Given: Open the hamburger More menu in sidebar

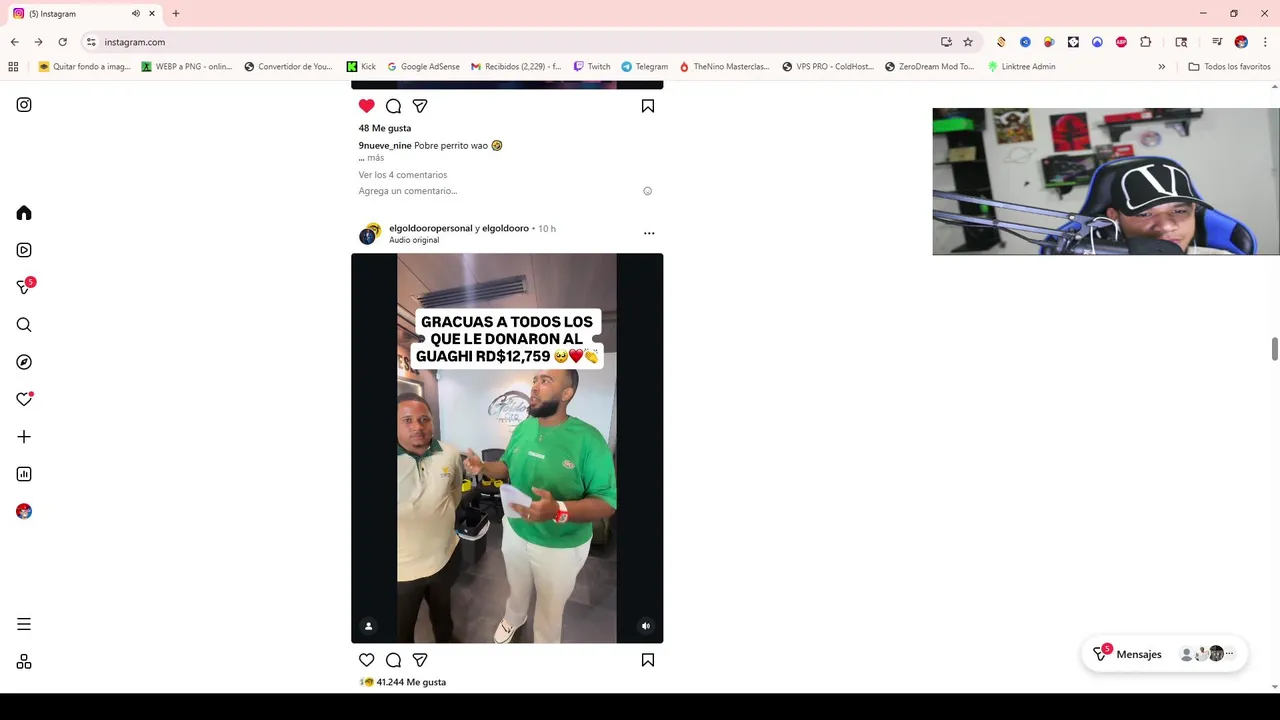Looking at the screenshot, I should [x=24, y=624].
